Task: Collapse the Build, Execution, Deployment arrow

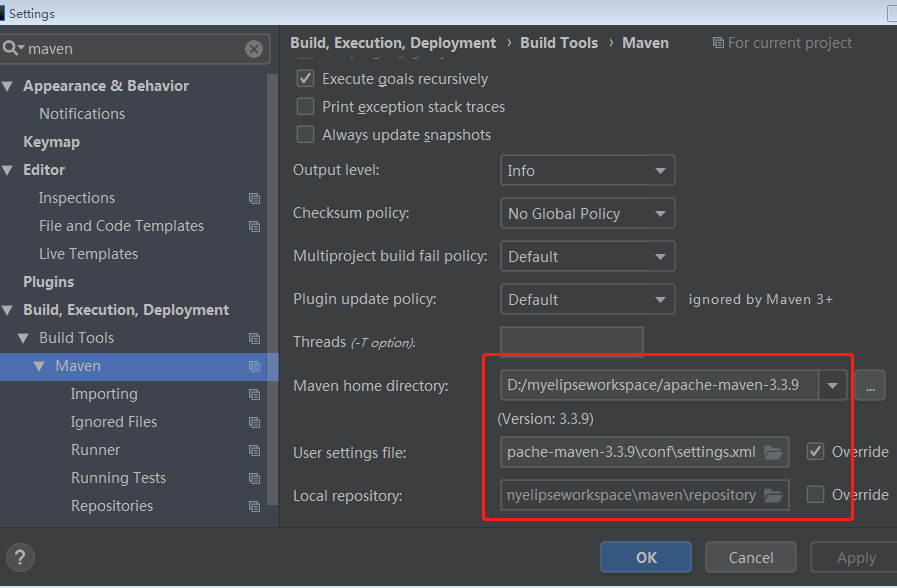Action: coord(7,311)
